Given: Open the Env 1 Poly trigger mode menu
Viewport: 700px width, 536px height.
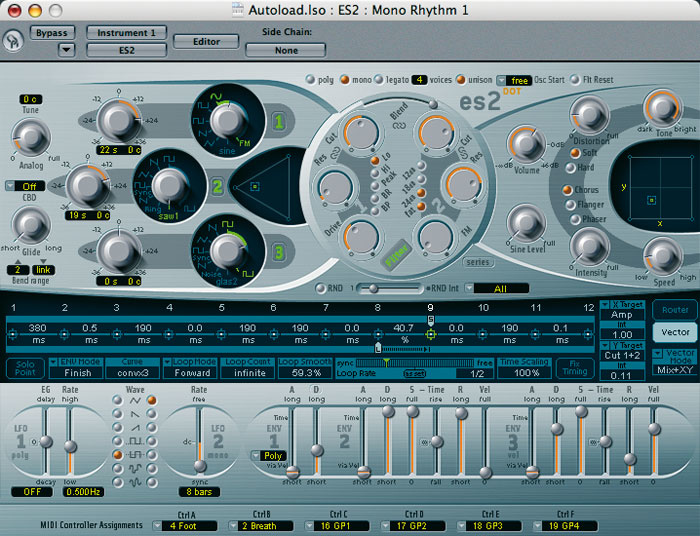Looking at the screenshot, I should [268, 455].
